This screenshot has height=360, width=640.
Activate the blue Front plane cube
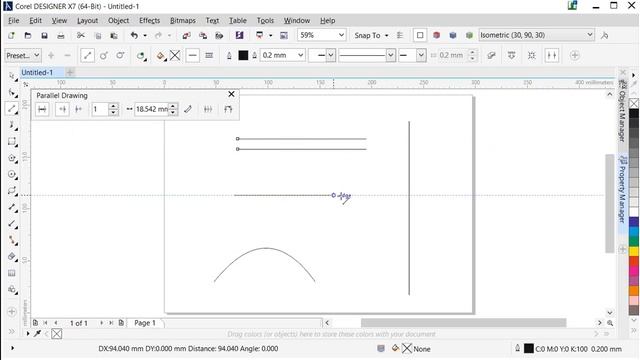[x=453, y=36]
